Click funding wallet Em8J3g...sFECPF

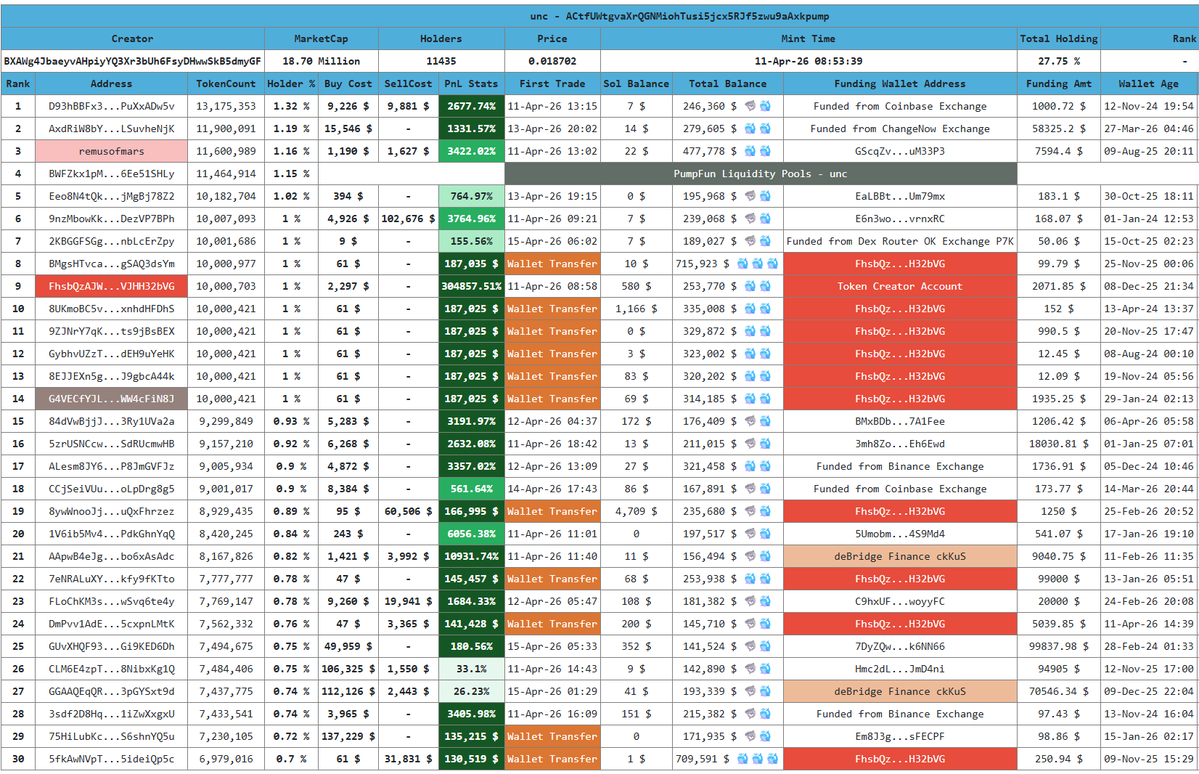[900, 737]
